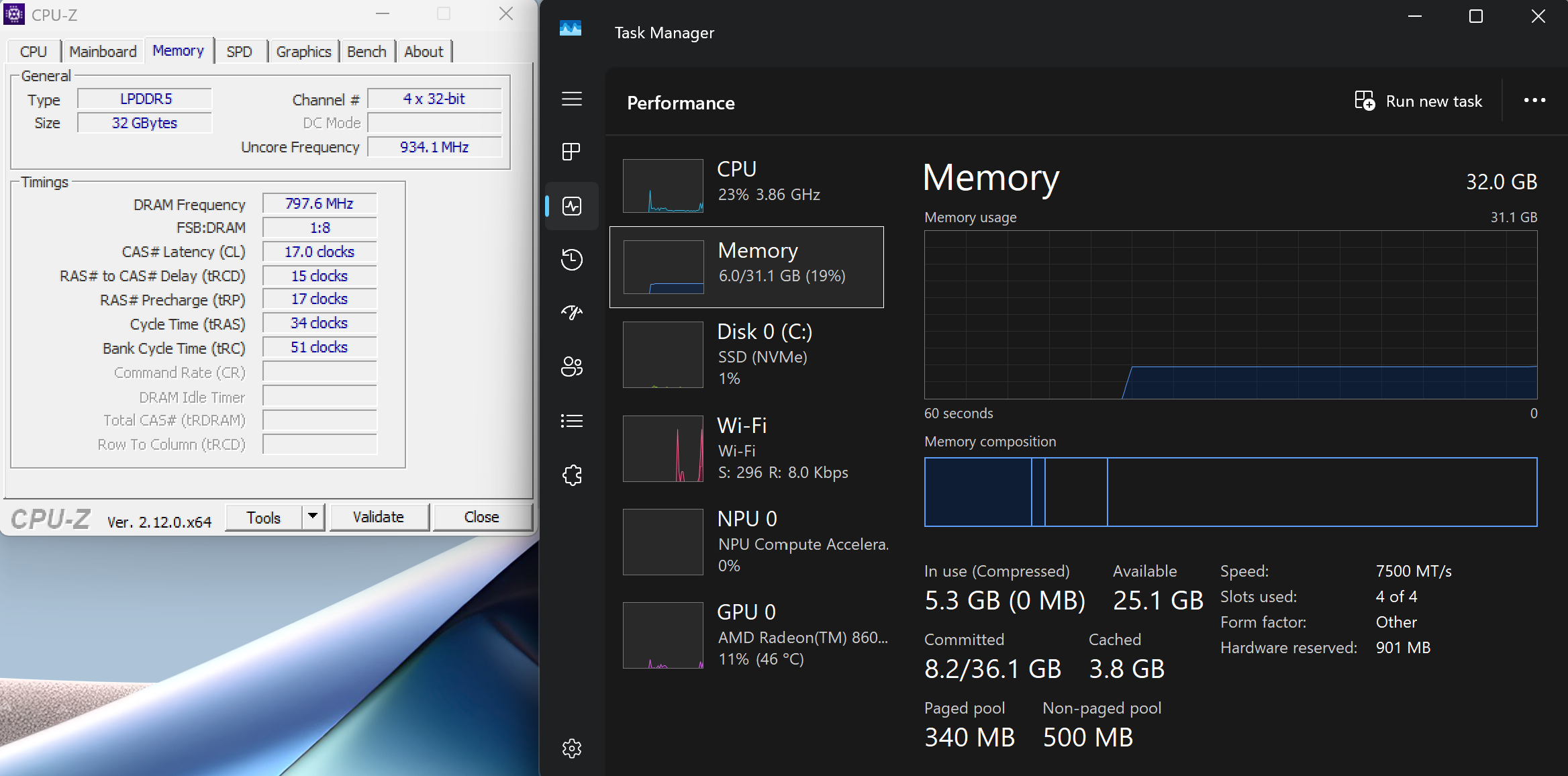This screenshot has height=776, width=1568.
Task: Switch to the Graphics tab in CPU-Z
Action: pyautogui.click(x=303, y=52)
